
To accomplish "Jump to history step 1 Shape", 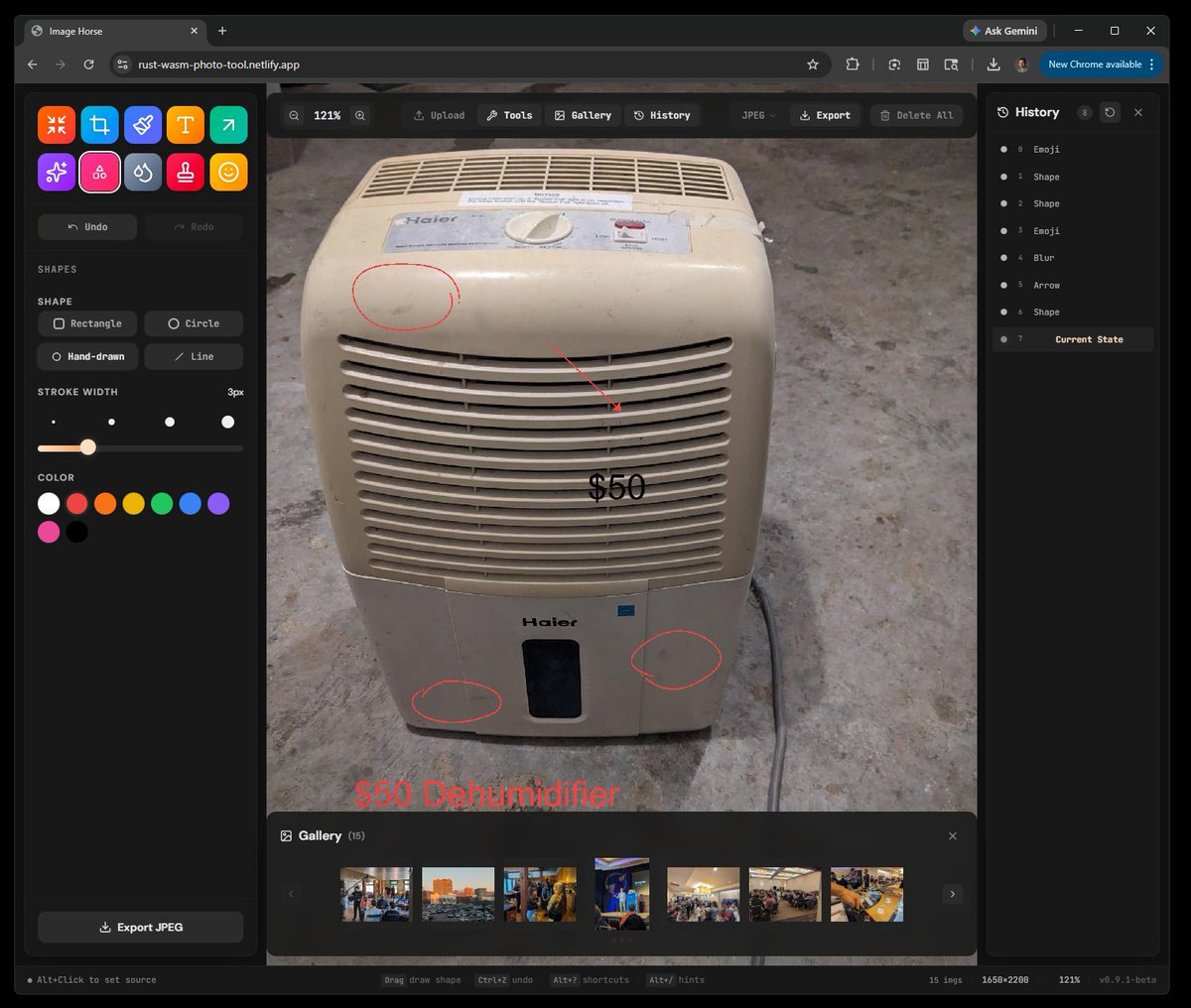I will 1073,177.
